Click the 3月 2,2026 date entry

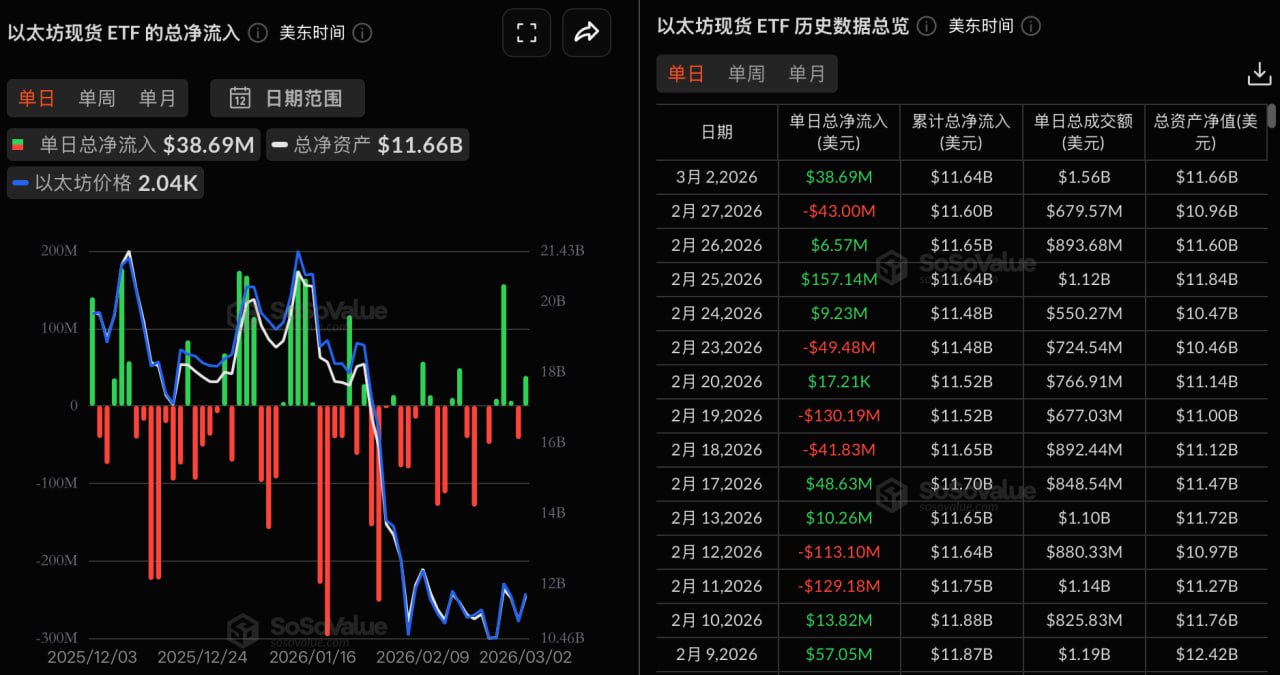coord(715,177)
